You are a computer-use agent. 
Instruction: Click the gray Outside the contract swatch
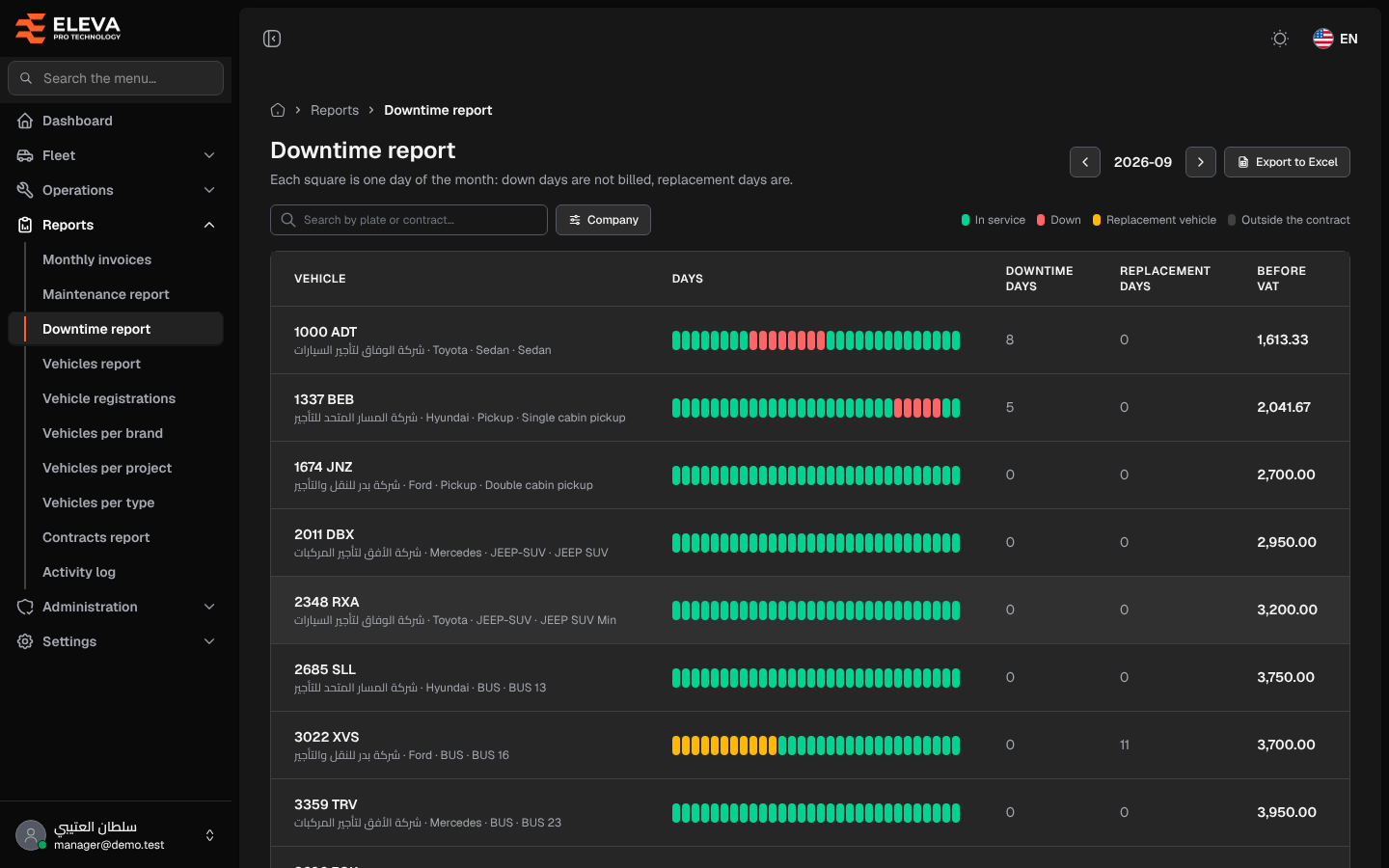1232,220
